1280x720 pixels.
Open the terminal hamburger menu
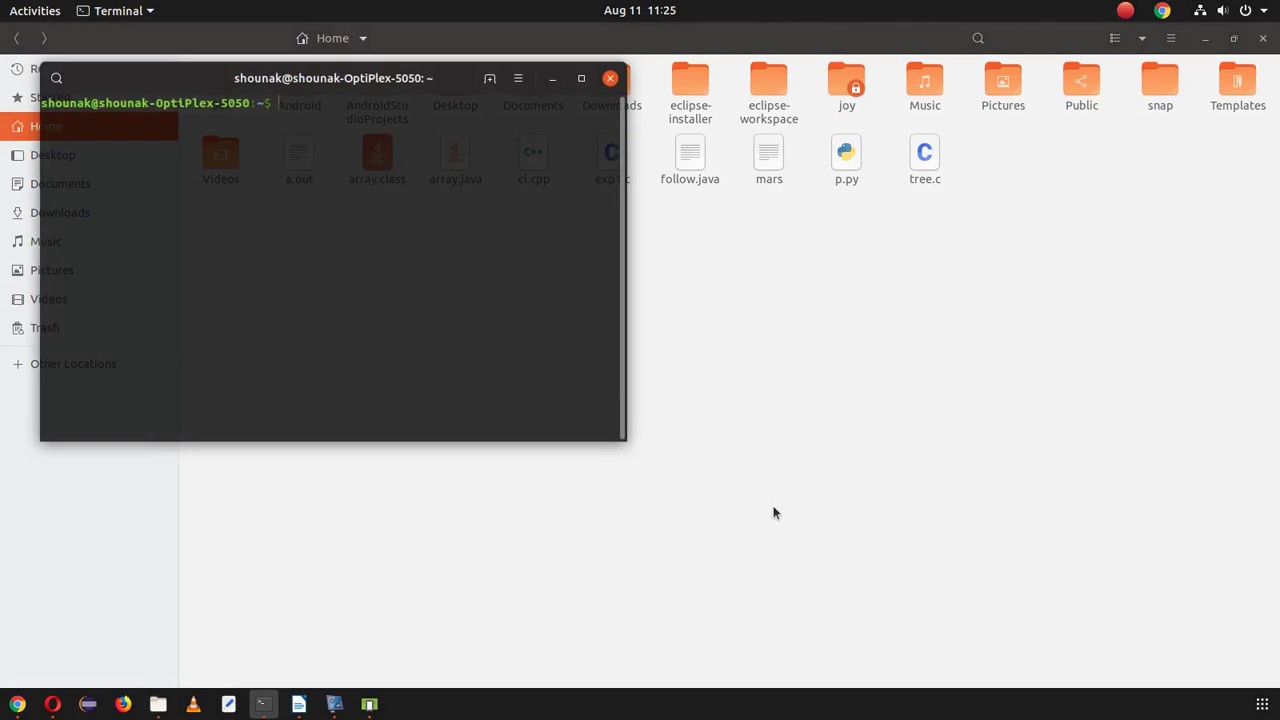[x=518, y=78]
